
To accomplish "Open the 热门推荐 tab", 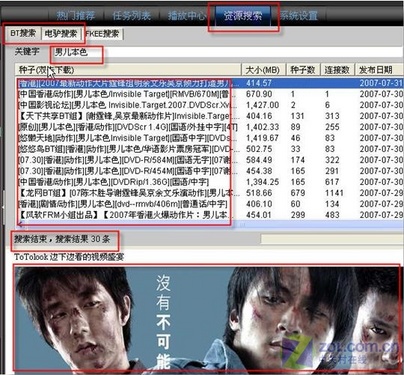I will tap(76, 16).
